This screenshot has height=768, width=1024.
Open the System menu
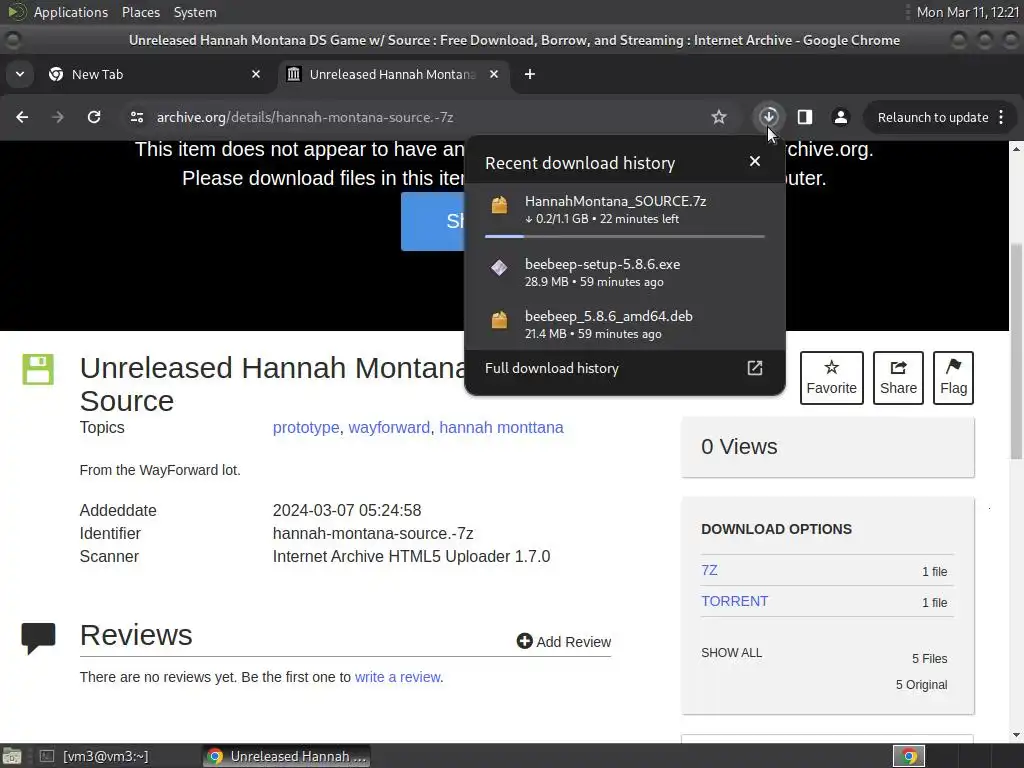(x=195, y=12)
